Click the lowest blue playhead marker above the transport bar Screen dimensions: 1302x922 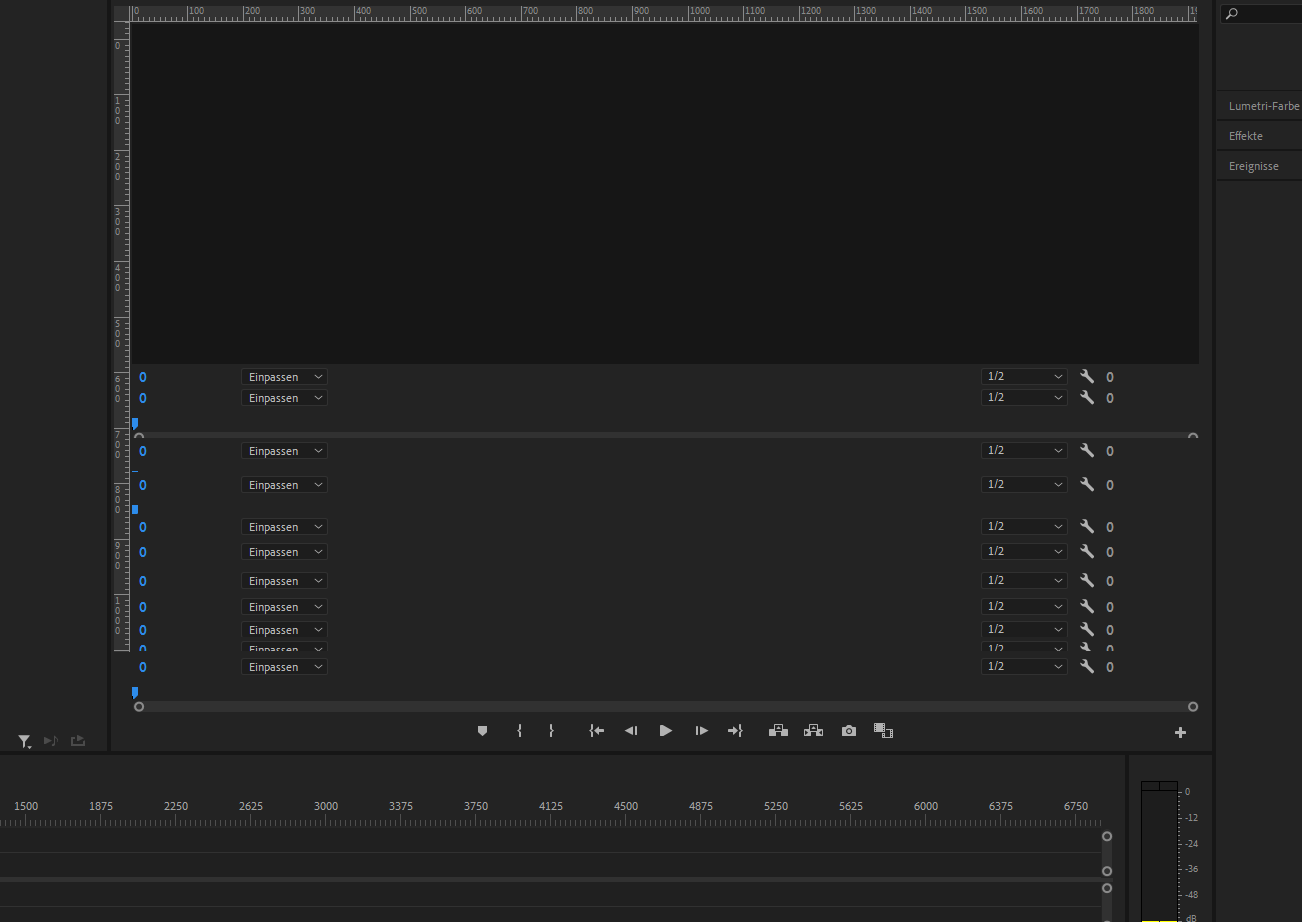click(135, 692)
